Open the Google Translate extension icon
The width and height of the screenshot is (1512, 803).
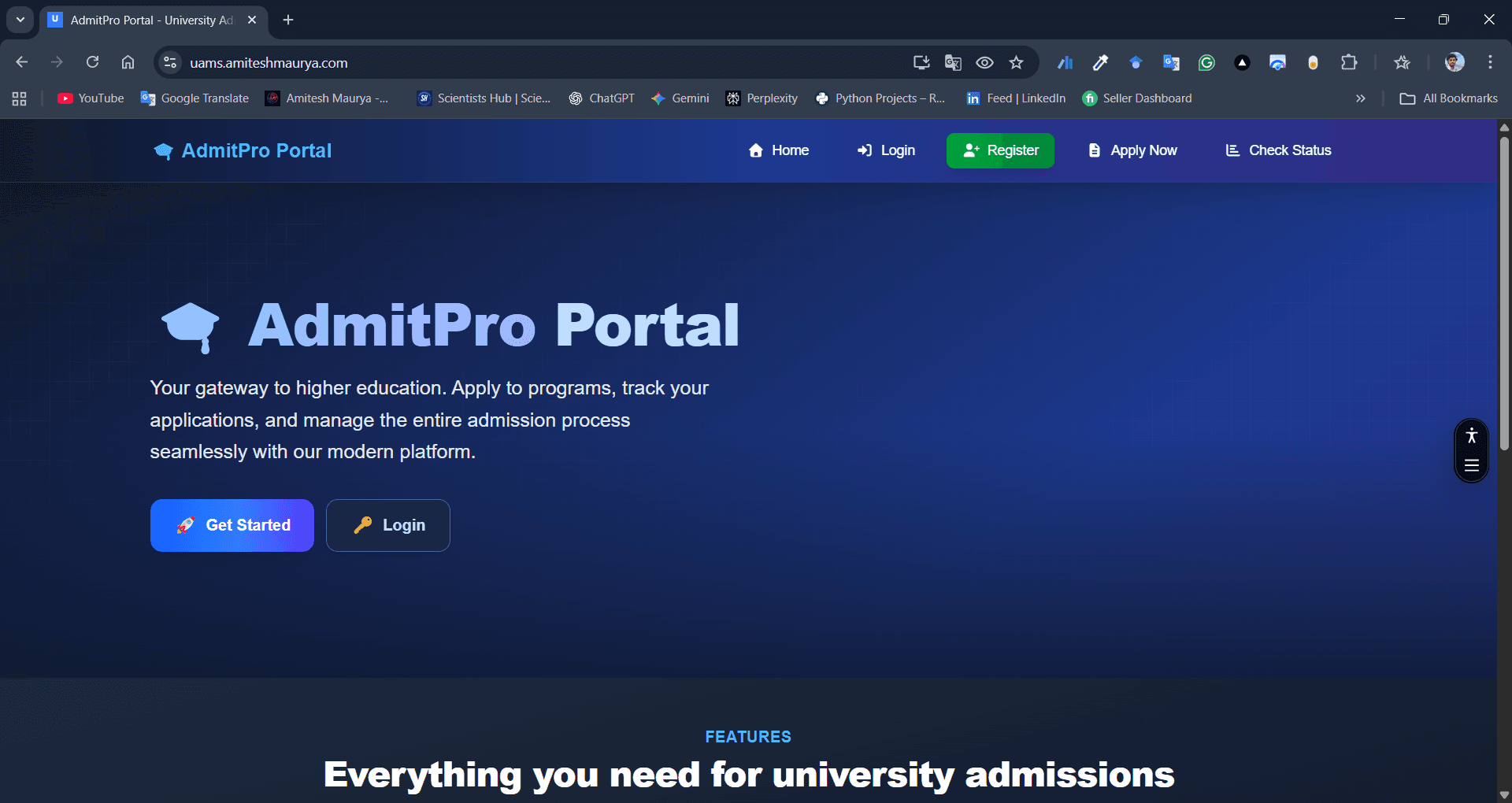pos(1171,62)
